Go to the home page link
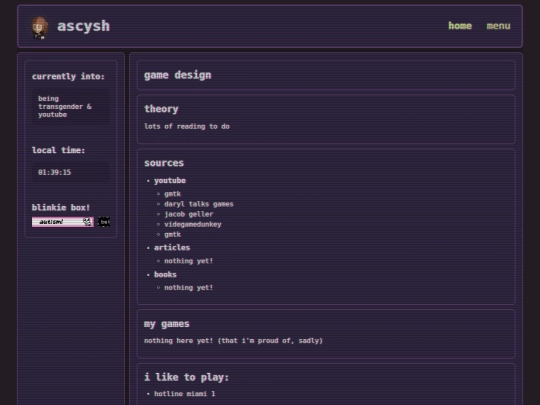The image size is (540, 405). pyautogui.click(x=460, y=26)
